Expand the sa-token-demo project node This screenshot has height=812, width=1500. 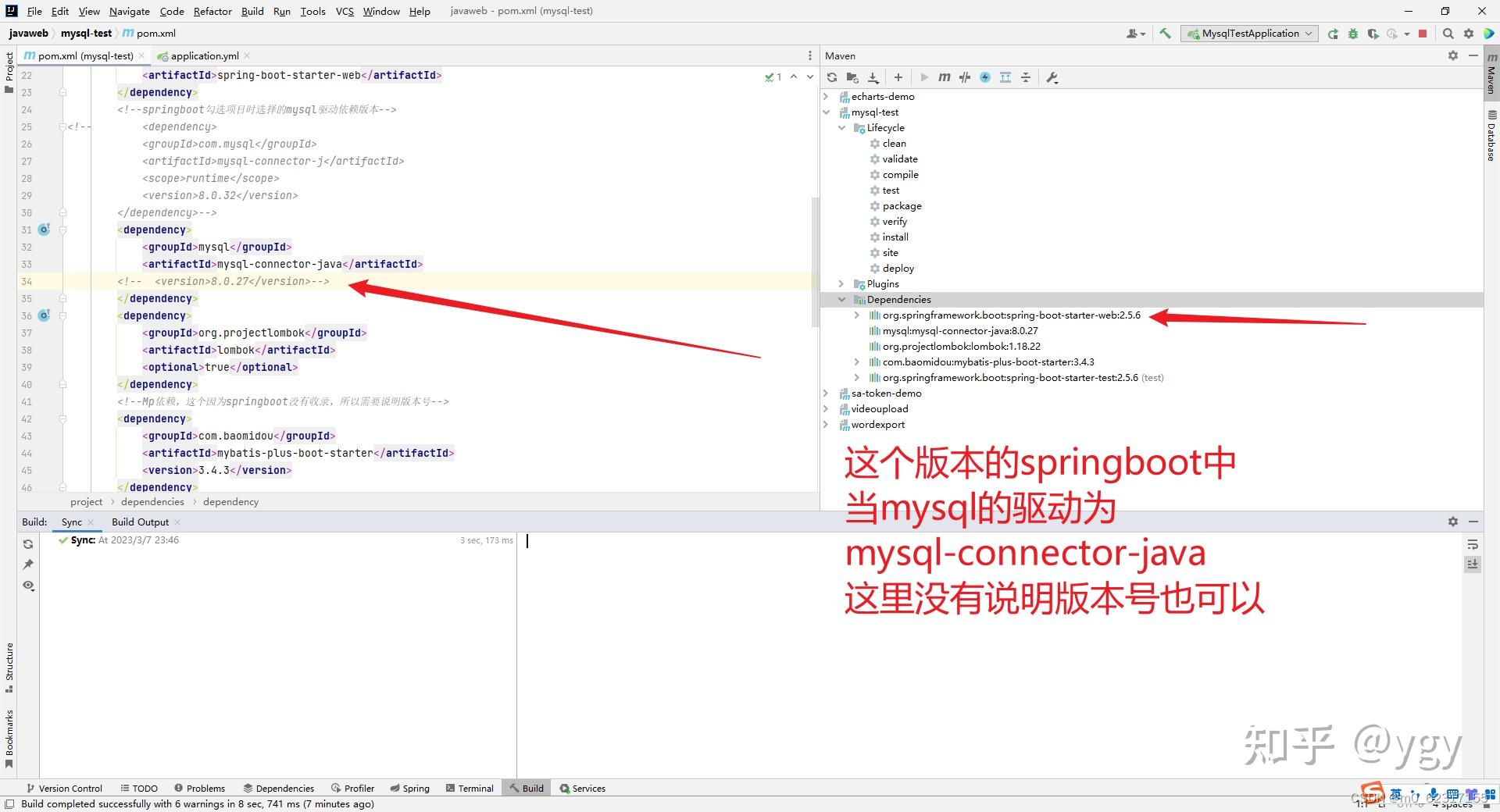[x=827, y=393]
